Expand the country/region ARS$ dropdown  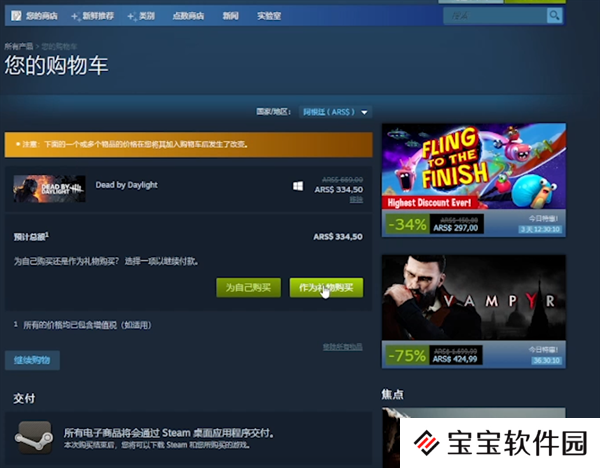[335, 112]
